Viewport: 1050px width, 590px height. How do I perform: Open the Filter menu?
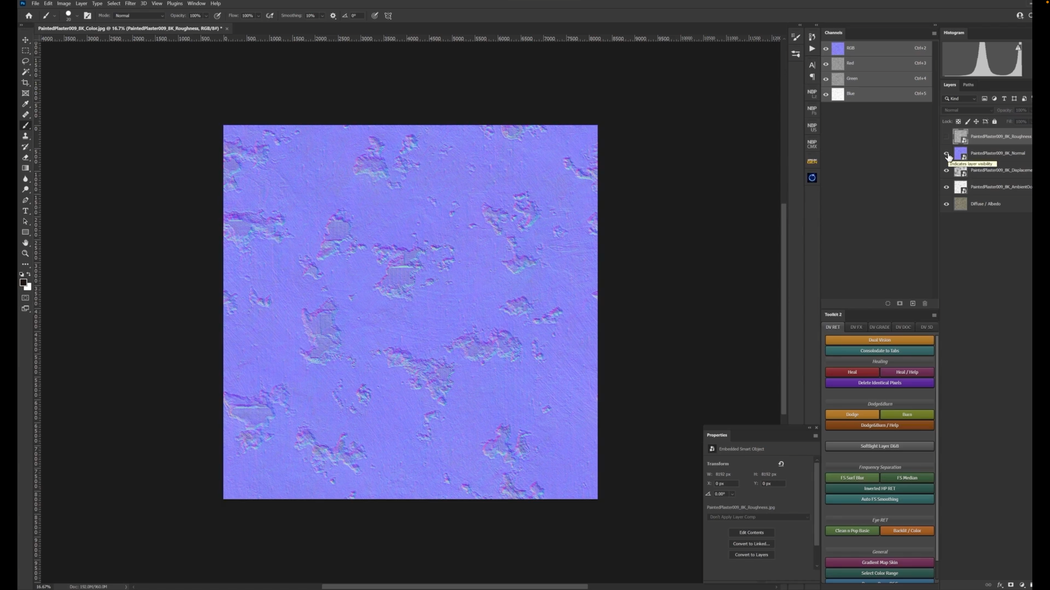coord(128,3)
